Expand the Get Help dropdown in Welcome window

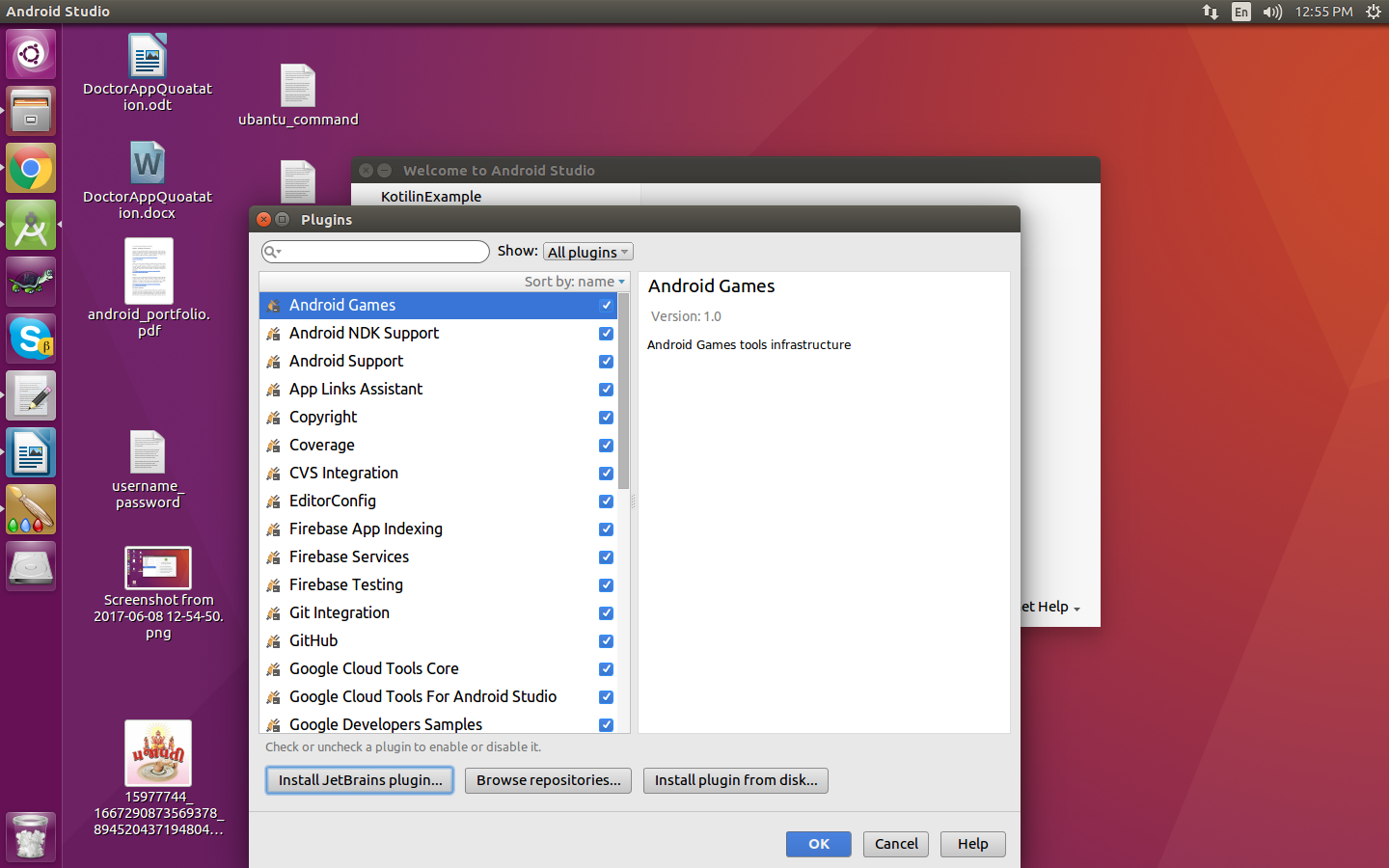[x=1050, y=607]
